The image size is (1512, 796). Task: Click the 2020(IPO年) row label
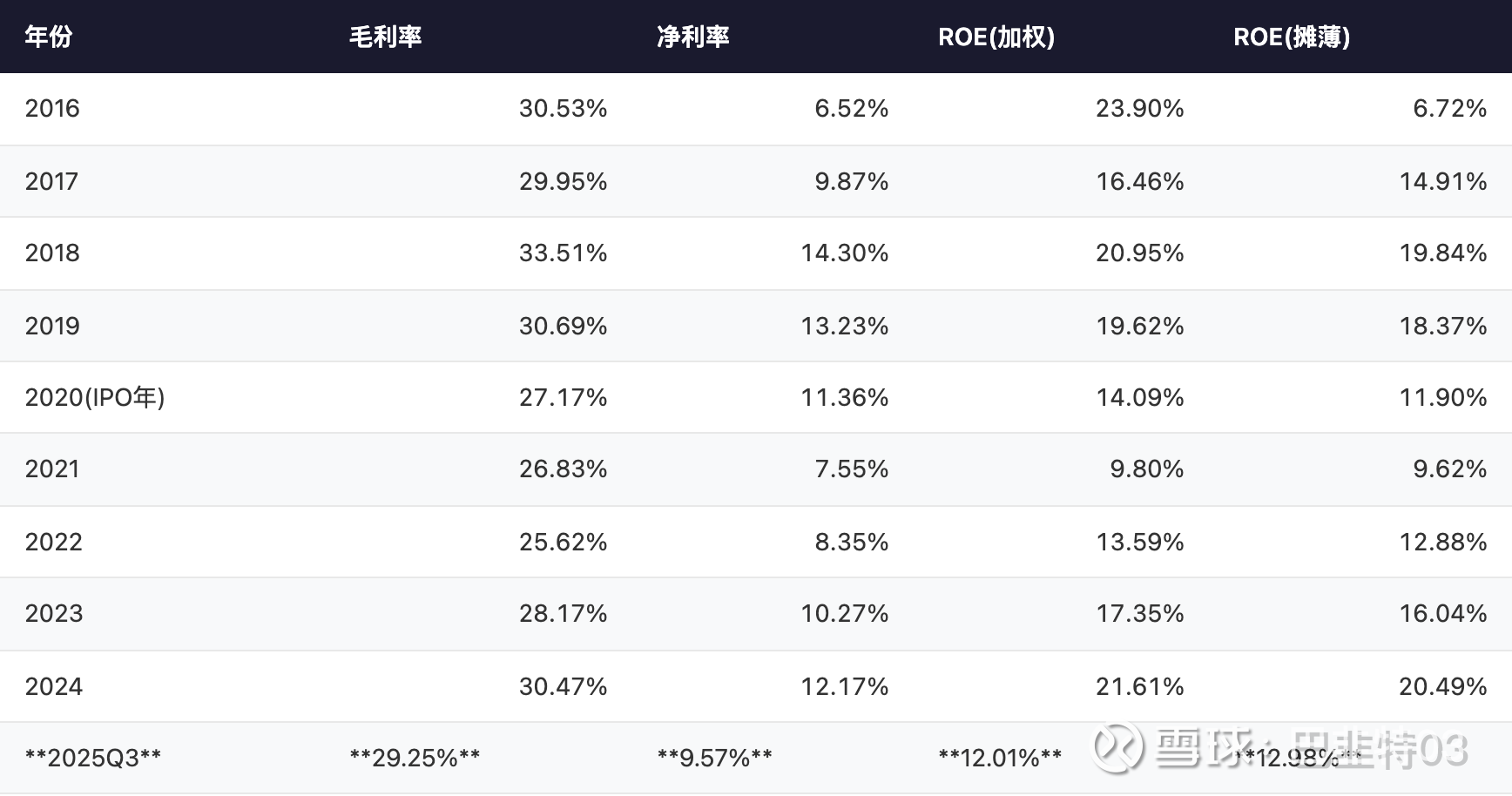coord(94,398)
